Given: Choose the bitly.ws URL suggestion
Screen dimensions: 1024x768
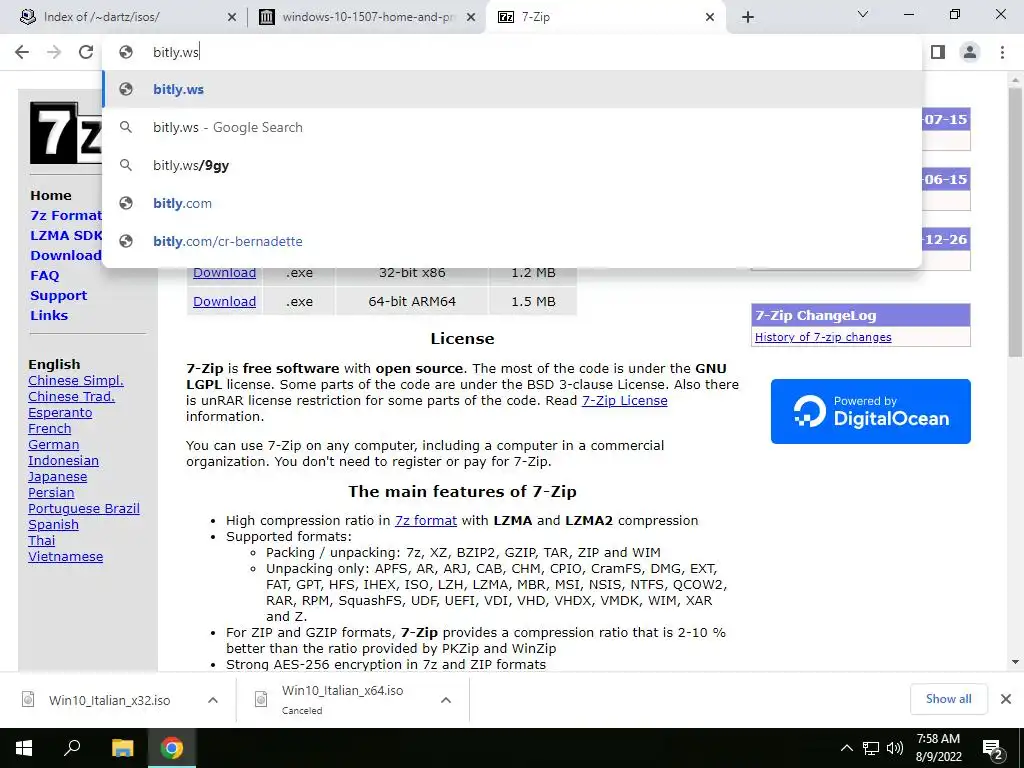Looking at the screenshot, I should (x=512, y=89).
